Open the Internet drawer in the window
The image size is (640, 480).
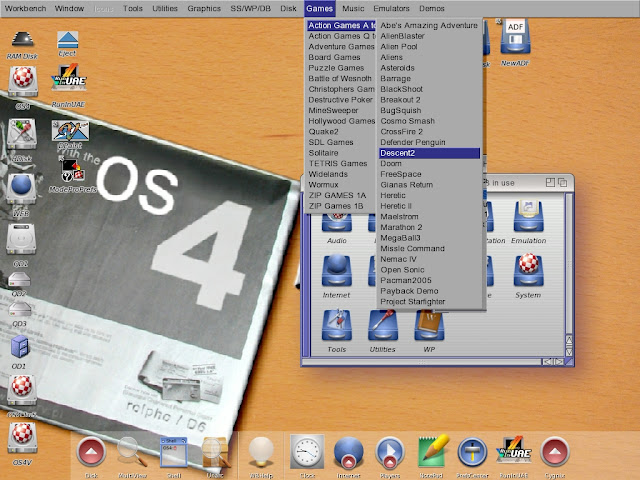tap(336, 270)
